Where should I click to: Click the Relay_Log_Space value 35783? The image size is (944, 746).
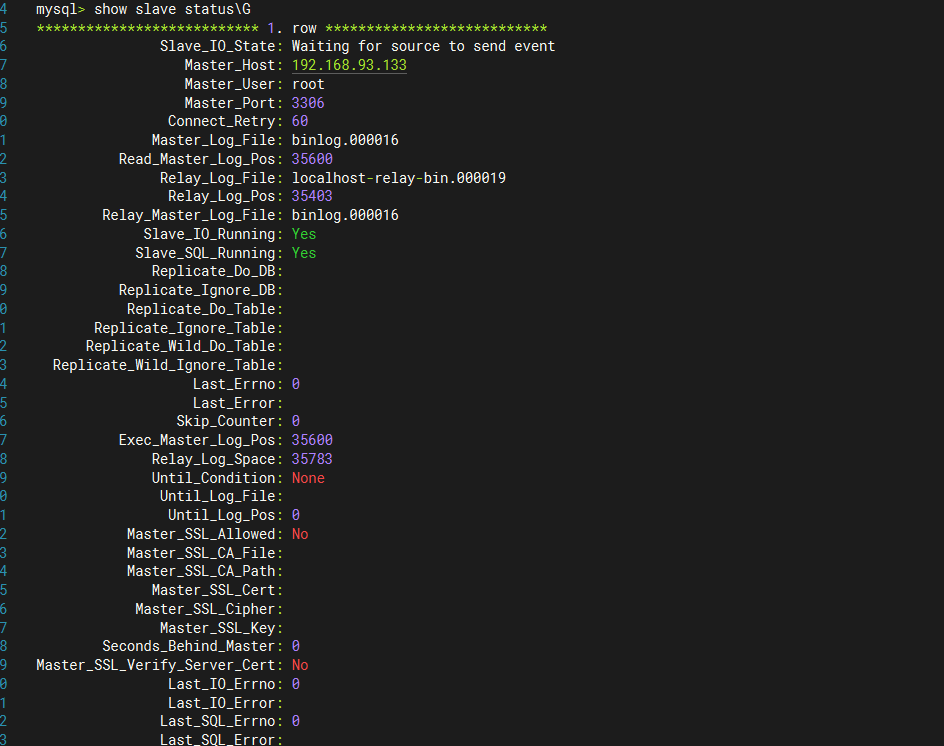[x=311, y=458]
